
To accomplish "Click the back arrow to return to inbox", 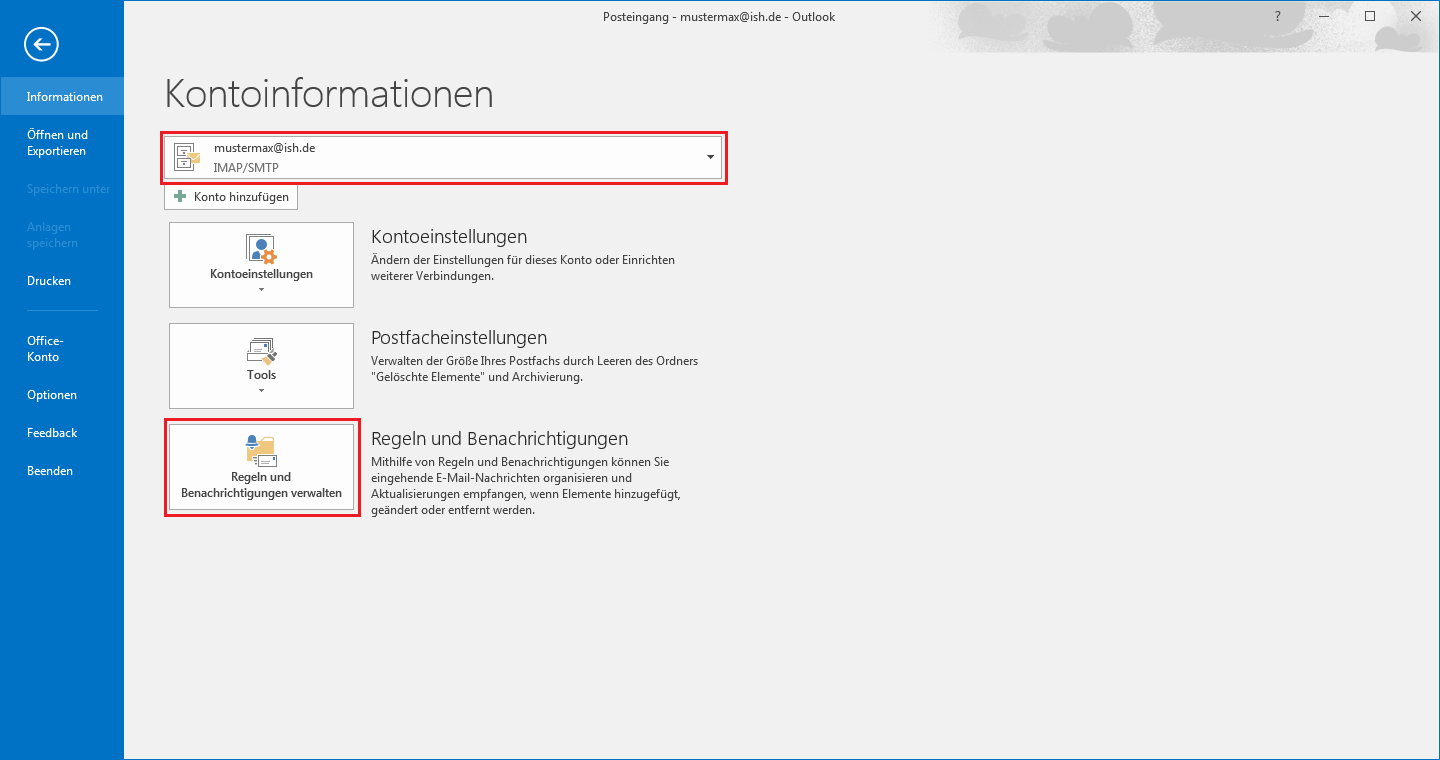I will point(41,44).
